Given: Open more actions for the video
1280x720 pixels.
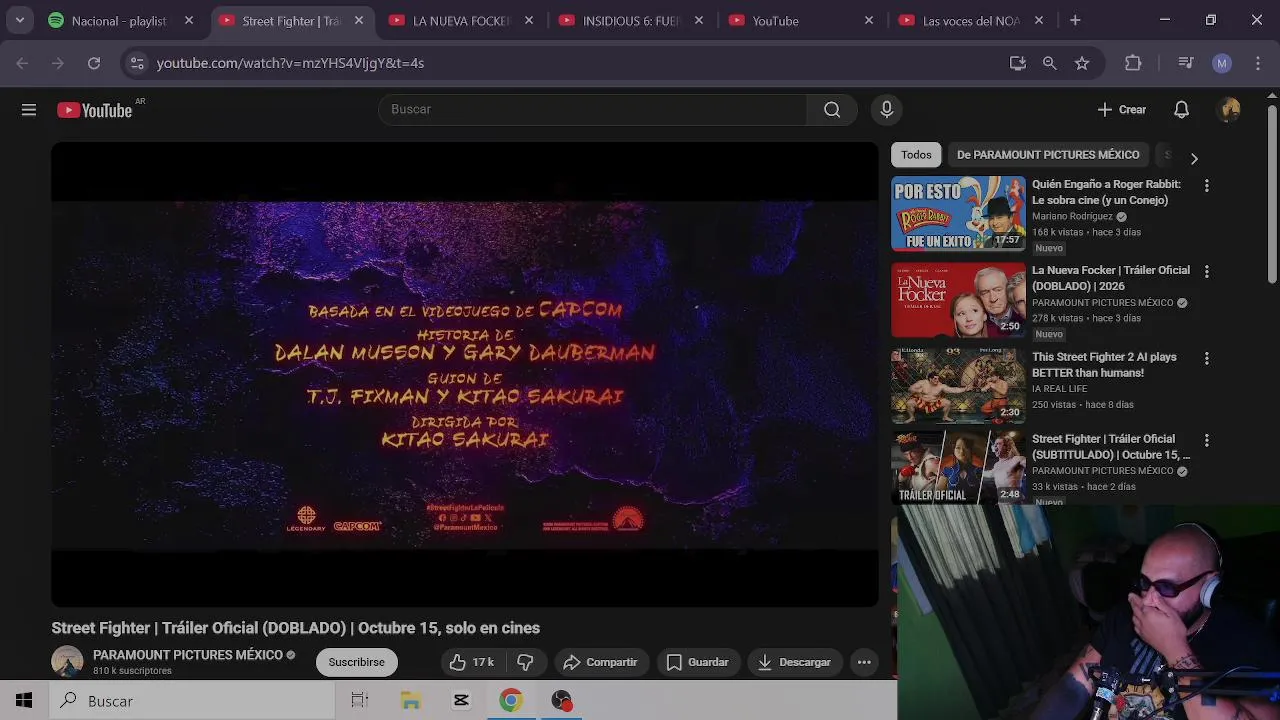Looking at the screenshot, I should (864, 662).
